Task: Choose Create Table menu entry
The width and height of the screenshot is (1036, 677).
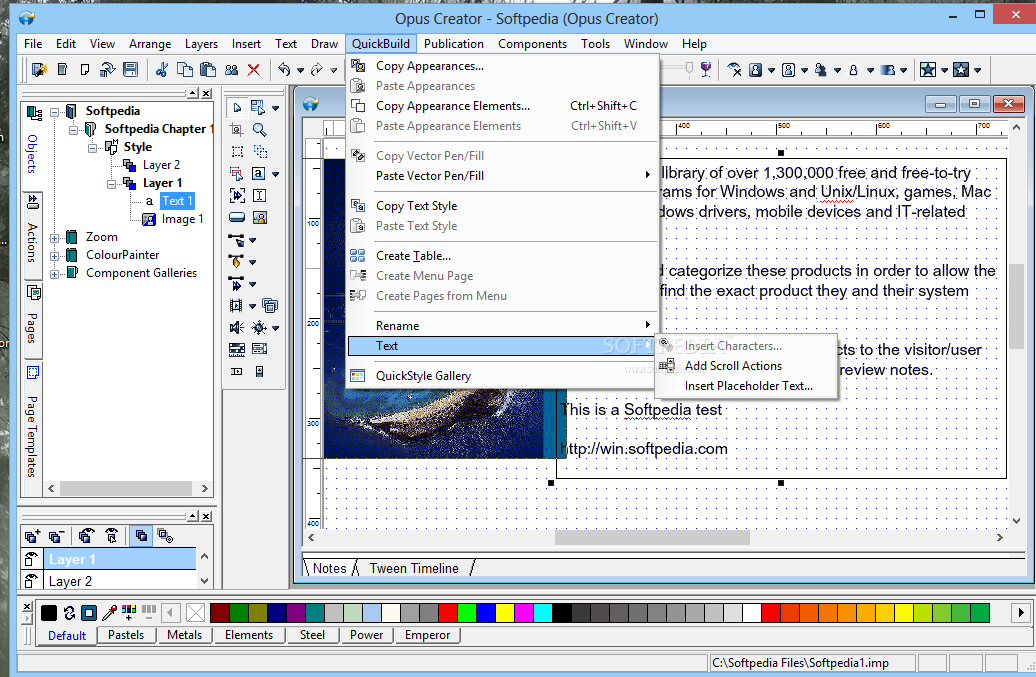Action: 503,256
